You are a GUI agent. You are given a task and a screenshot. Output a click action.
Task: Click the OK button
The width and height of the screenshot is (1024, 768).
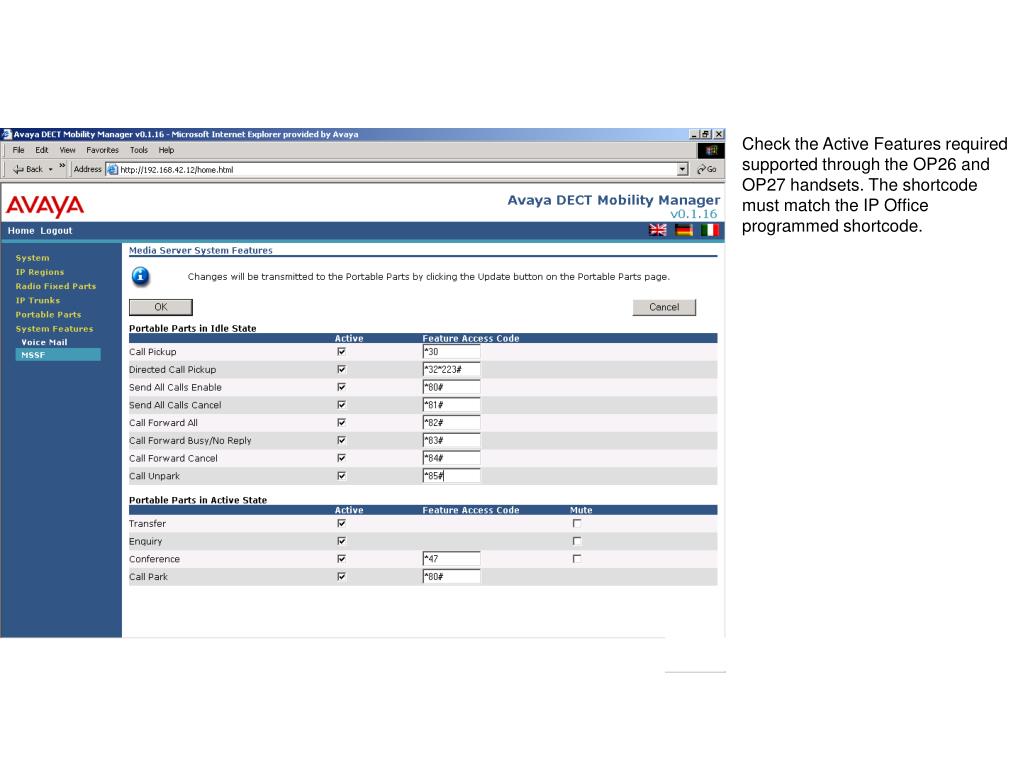pos(161,307)
